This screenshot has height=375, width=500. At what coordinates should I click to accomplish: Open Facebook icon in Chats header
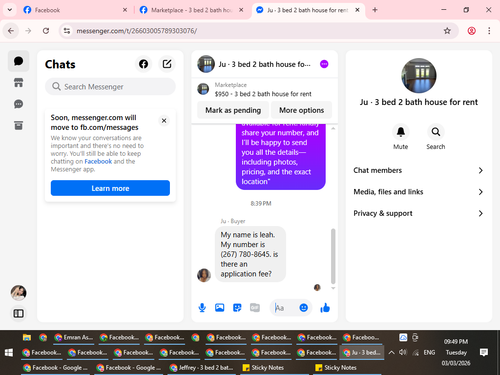[143, 64]
